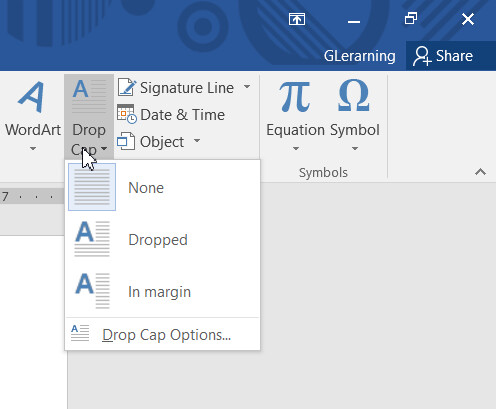Open the Symbol omega icon
The height and width of the screenshot is (409, 496).
pos(354,96)
